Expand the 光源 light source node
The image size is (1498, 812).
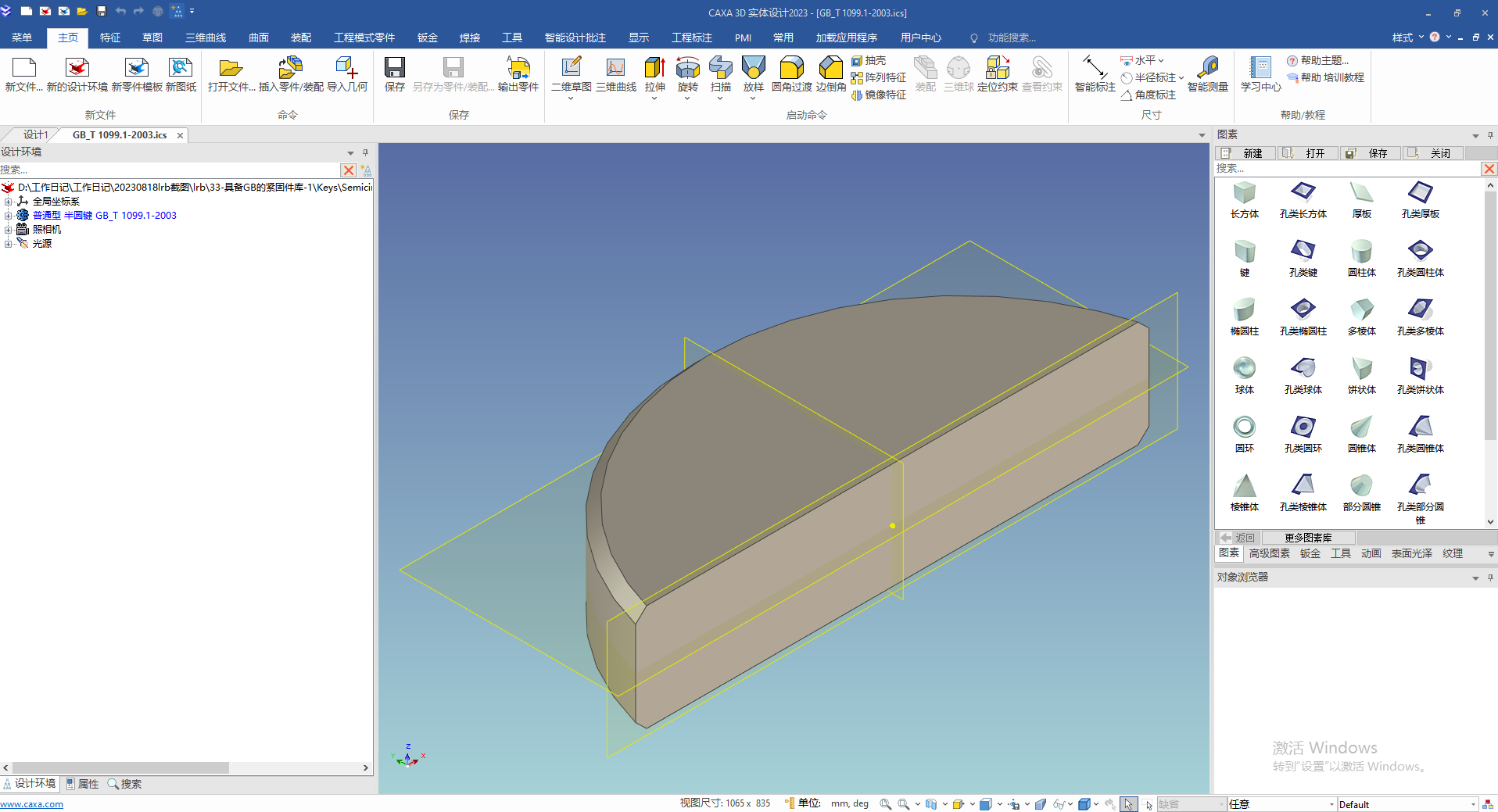pyautogui.click(x=8, y=244)
